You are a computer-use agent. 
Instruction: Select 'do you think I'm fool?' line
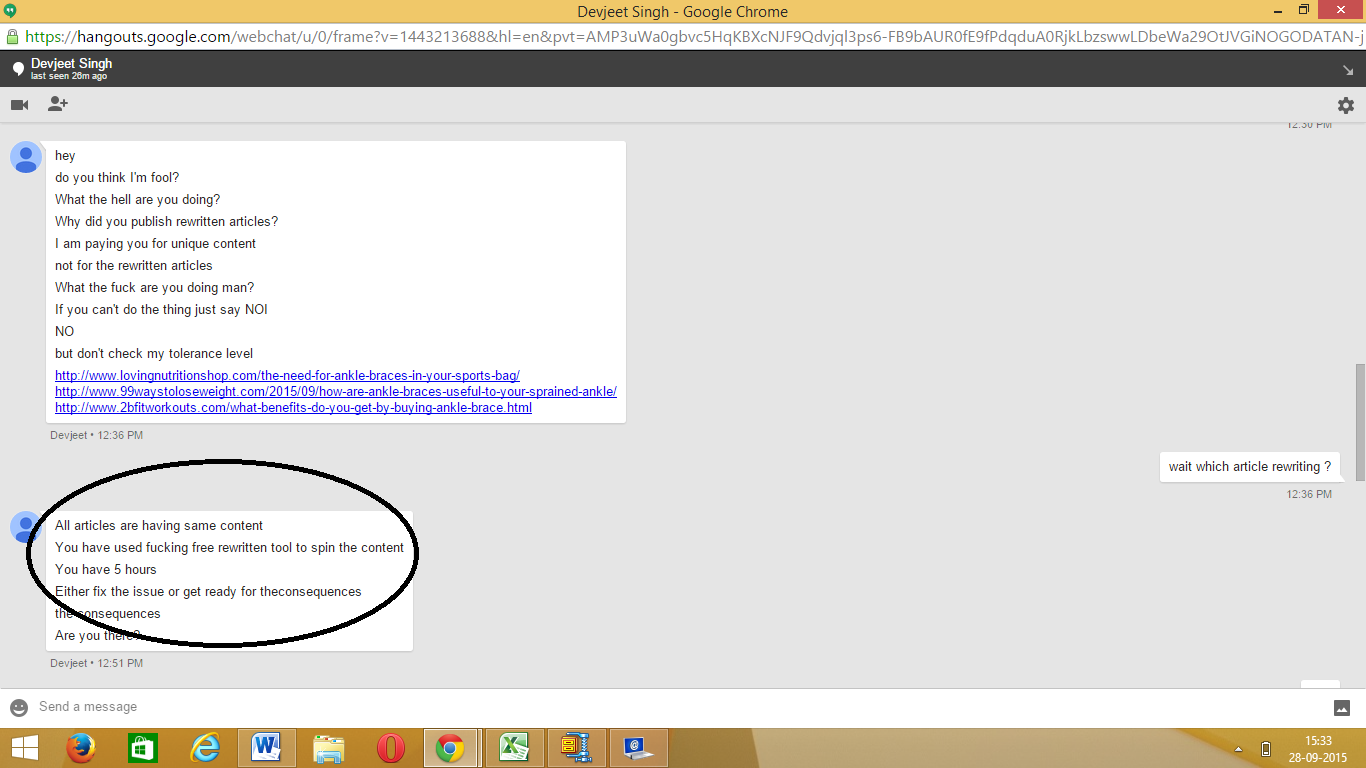pos(117,178)
